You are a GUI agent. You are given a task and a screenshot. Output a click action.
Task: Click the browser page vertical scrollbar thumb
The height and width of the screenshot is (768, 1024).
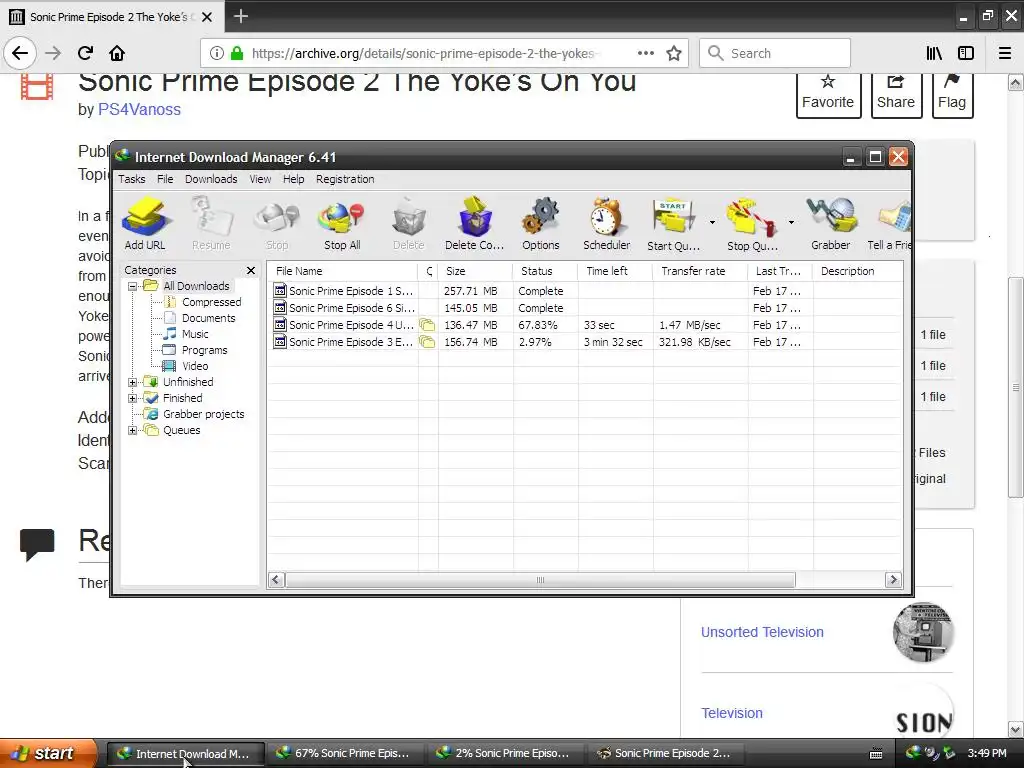click(x=1016, y=388)
